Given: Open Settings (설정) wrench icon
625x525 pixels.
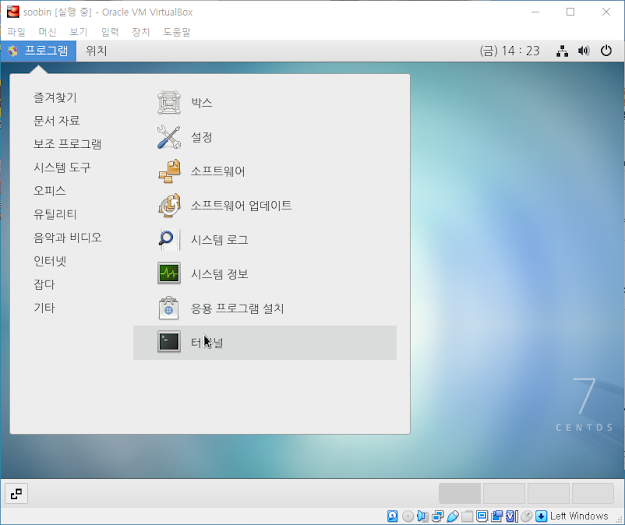Looking at the screenshot, I should point(169,137).
